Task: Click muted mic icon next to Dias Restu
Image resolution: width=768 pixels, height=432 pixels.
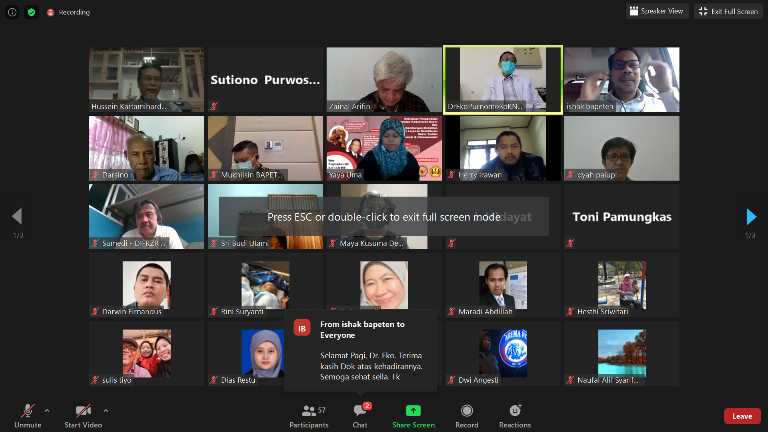Action: [x=214, y=380]
